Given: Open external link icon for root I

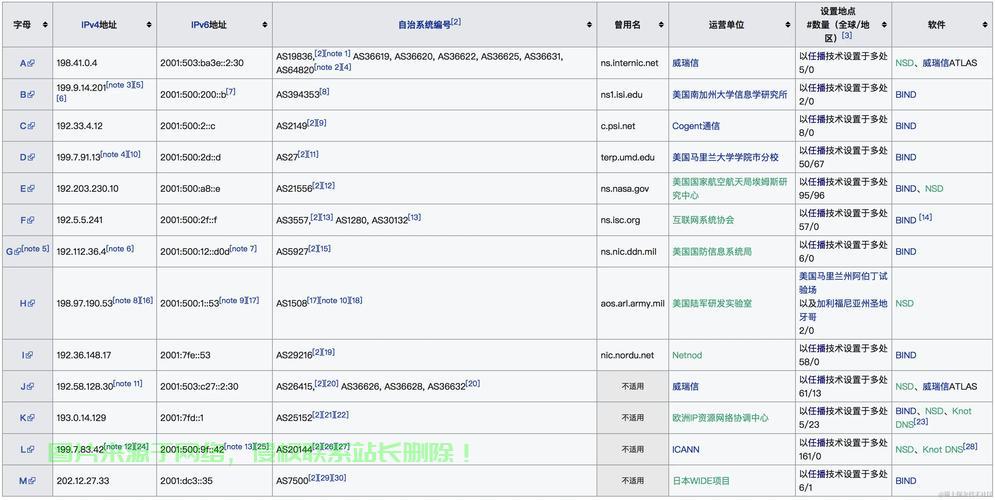Looking at the screenshot, I should click(x=29, y=355).
